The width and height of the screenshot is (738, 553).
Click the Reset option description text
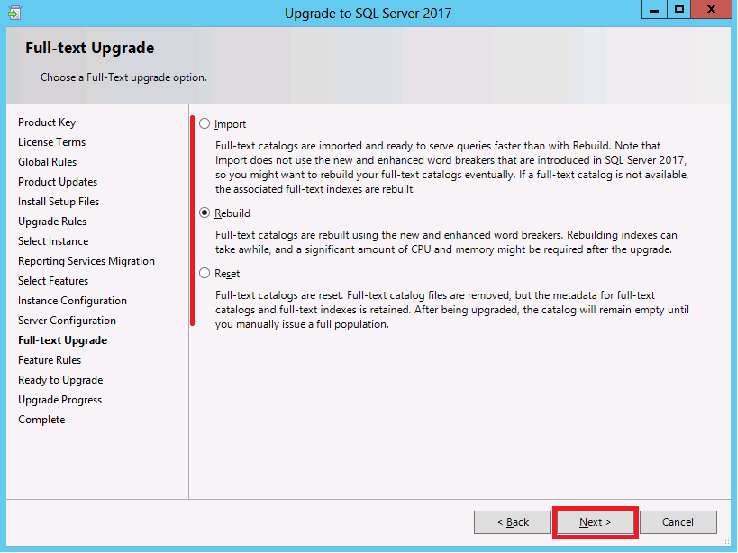coord(452,310)
